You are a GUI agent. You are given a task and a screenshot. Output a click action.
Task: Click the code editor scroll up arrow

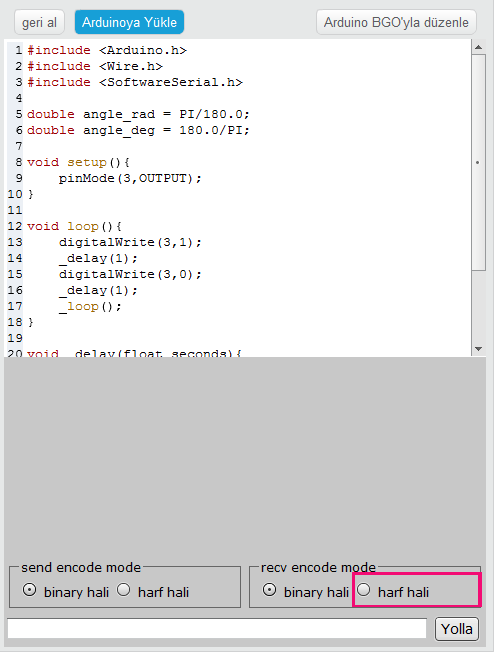[478, 47]
